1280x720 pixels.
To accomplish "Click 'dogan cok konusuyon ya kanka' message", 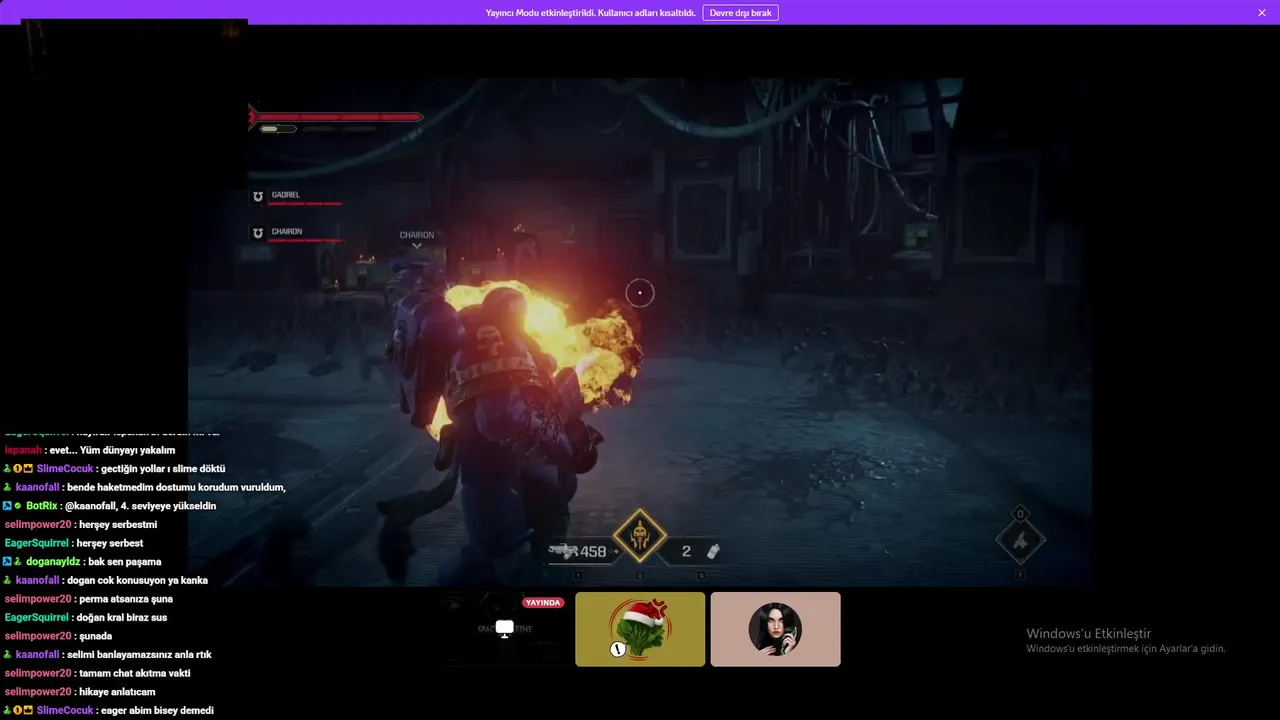I will [138, 580].
